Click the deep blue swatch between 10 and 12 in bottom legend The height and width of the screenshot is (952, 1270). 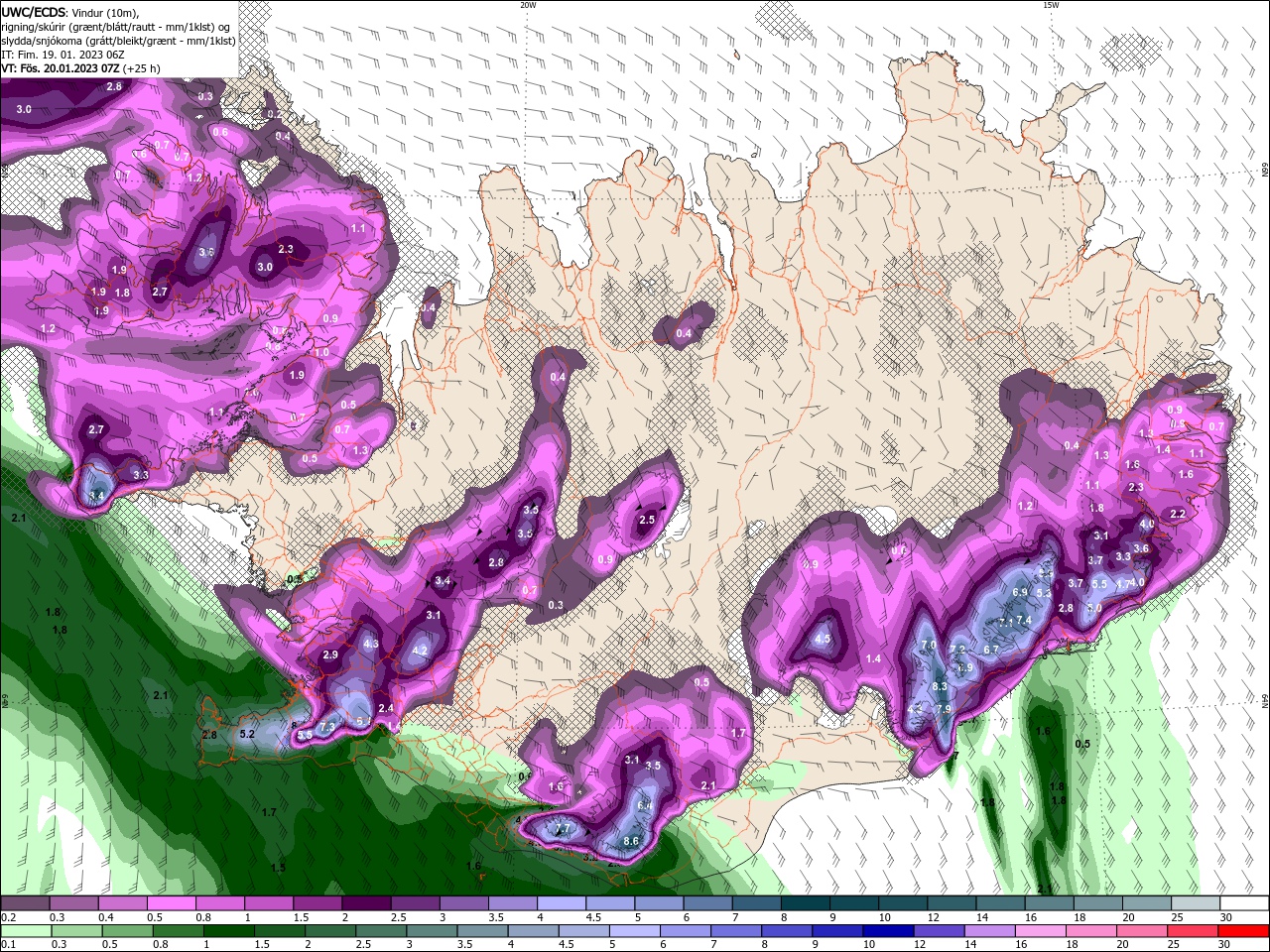[888, 931]
